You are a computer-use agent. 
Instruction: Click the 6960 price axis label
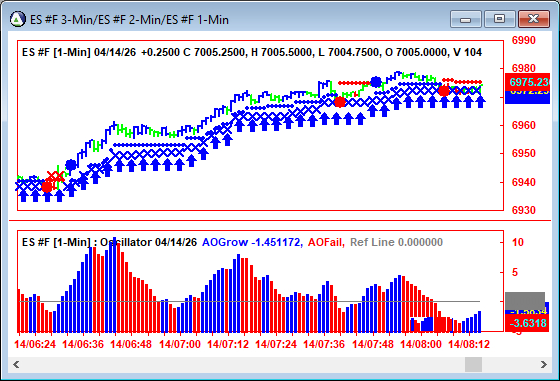click(x=524, y=125)
